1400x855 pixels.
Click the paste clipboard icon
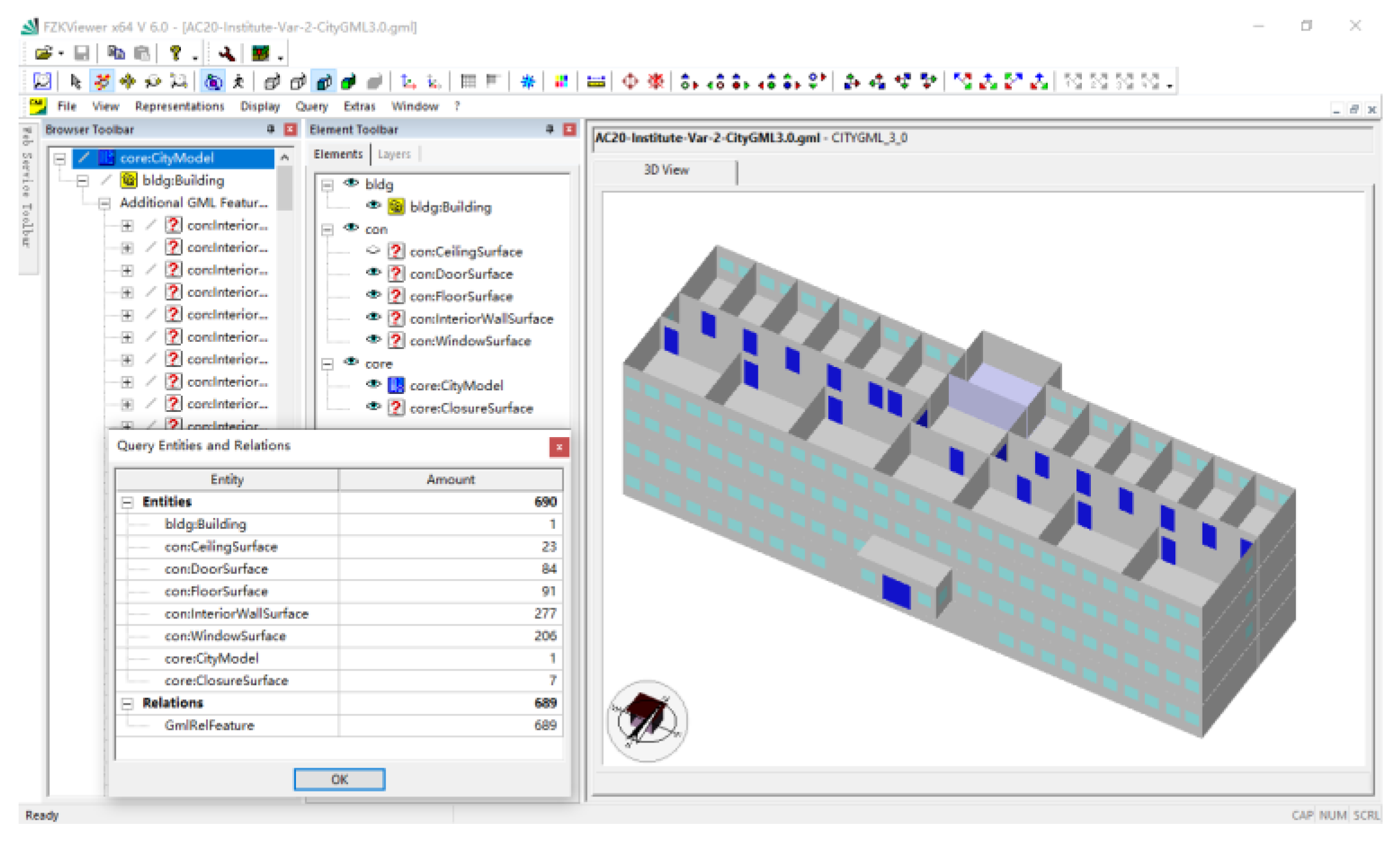(x=141, y=53)
